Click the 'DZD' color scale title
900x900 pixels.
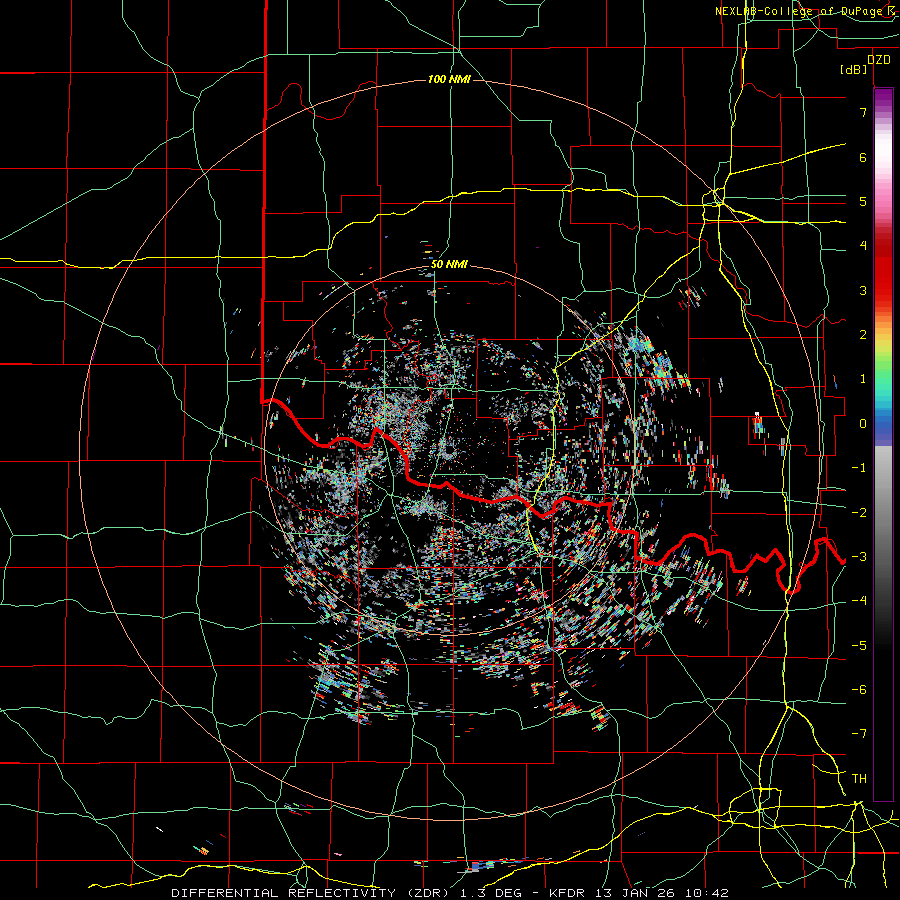click(x=878, y=60)
